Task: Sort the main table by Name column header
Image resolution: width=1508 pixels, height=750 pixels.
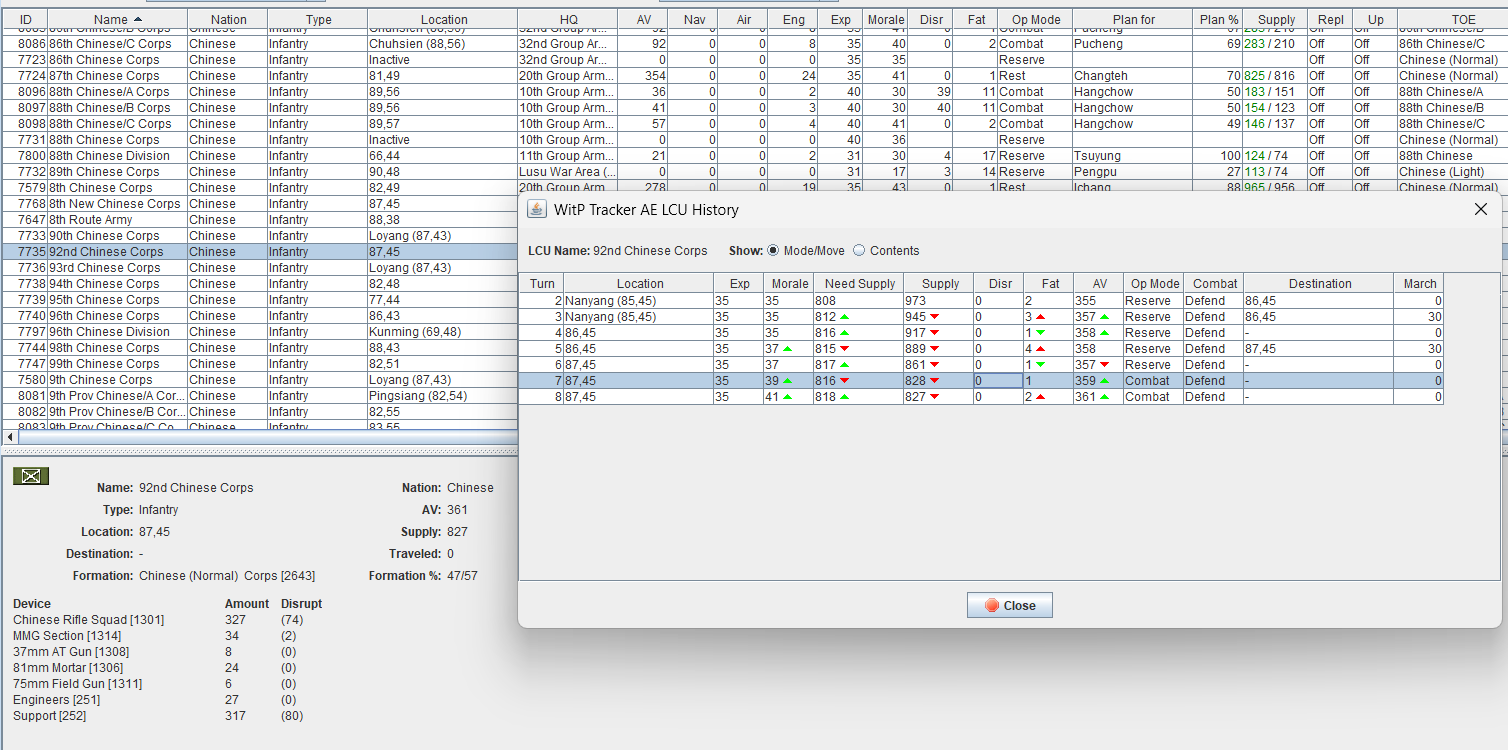Action: [117, 19]
